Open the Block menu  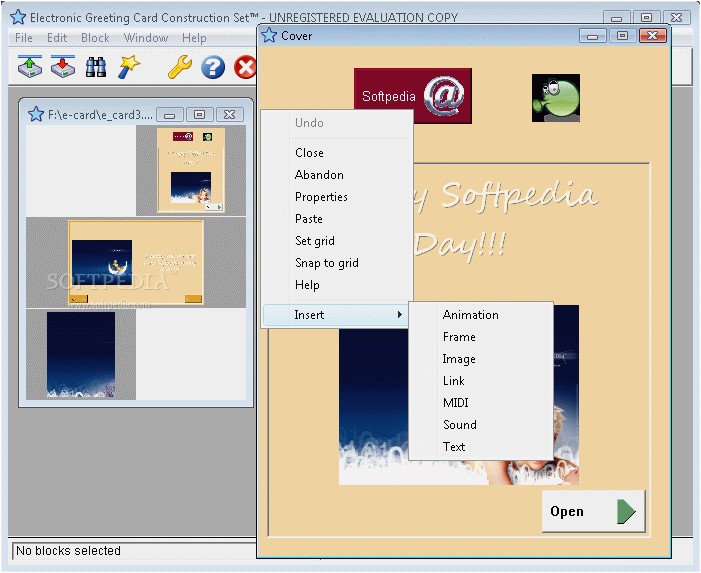pos(95,38)
